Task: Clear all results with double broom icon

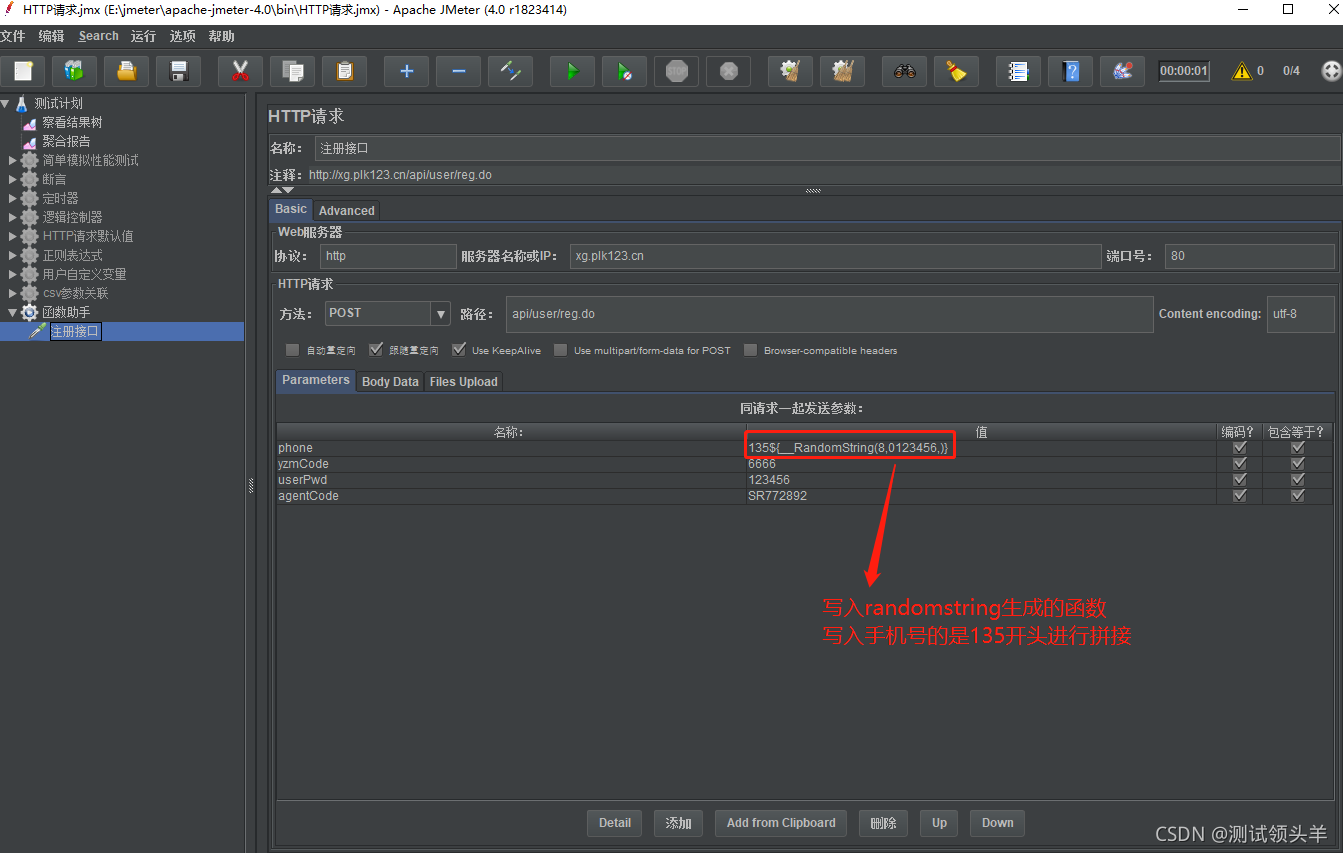Action: pos(842,71)
